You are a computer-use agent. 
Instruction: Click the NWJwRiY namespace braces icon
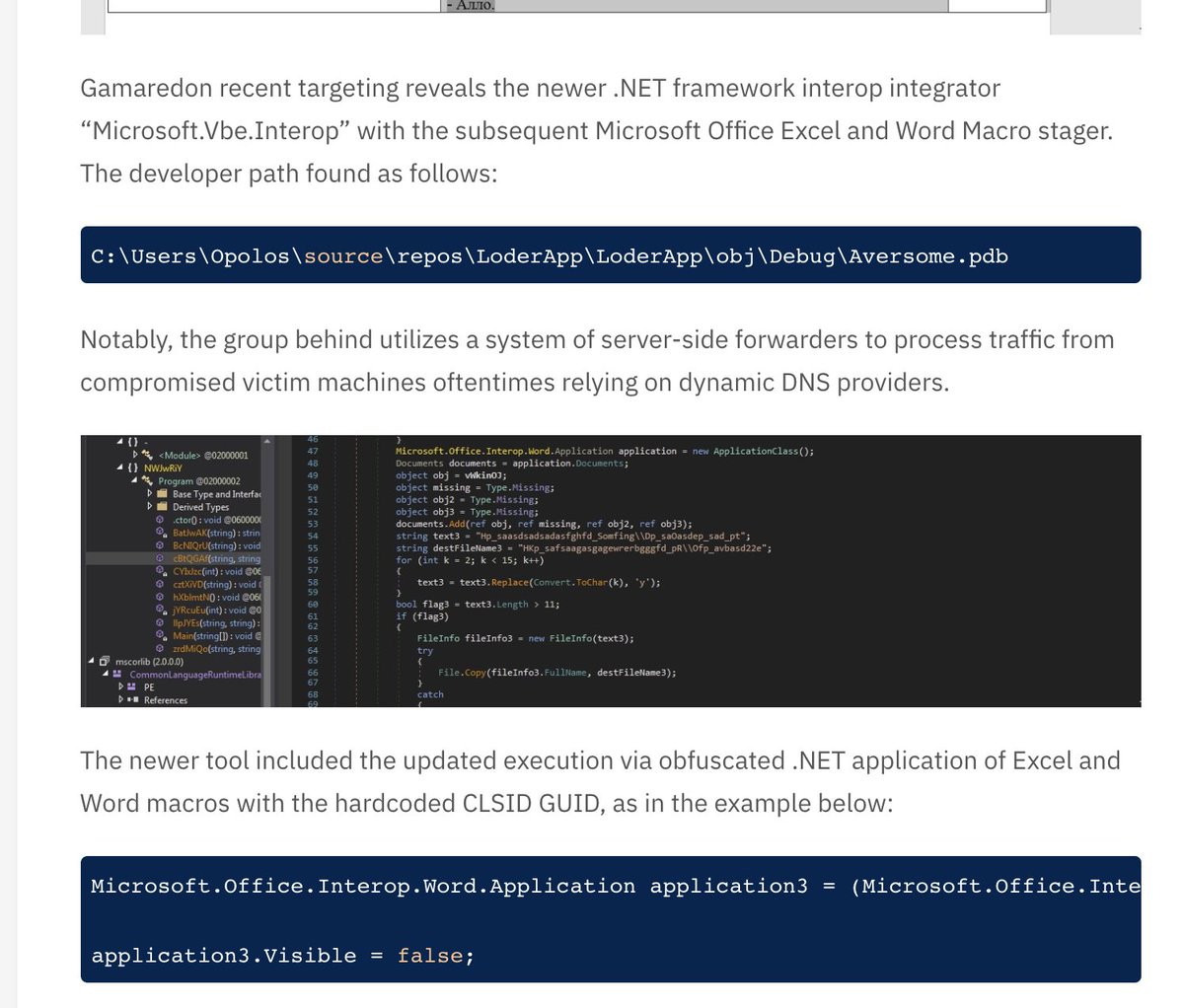[131, 468]
